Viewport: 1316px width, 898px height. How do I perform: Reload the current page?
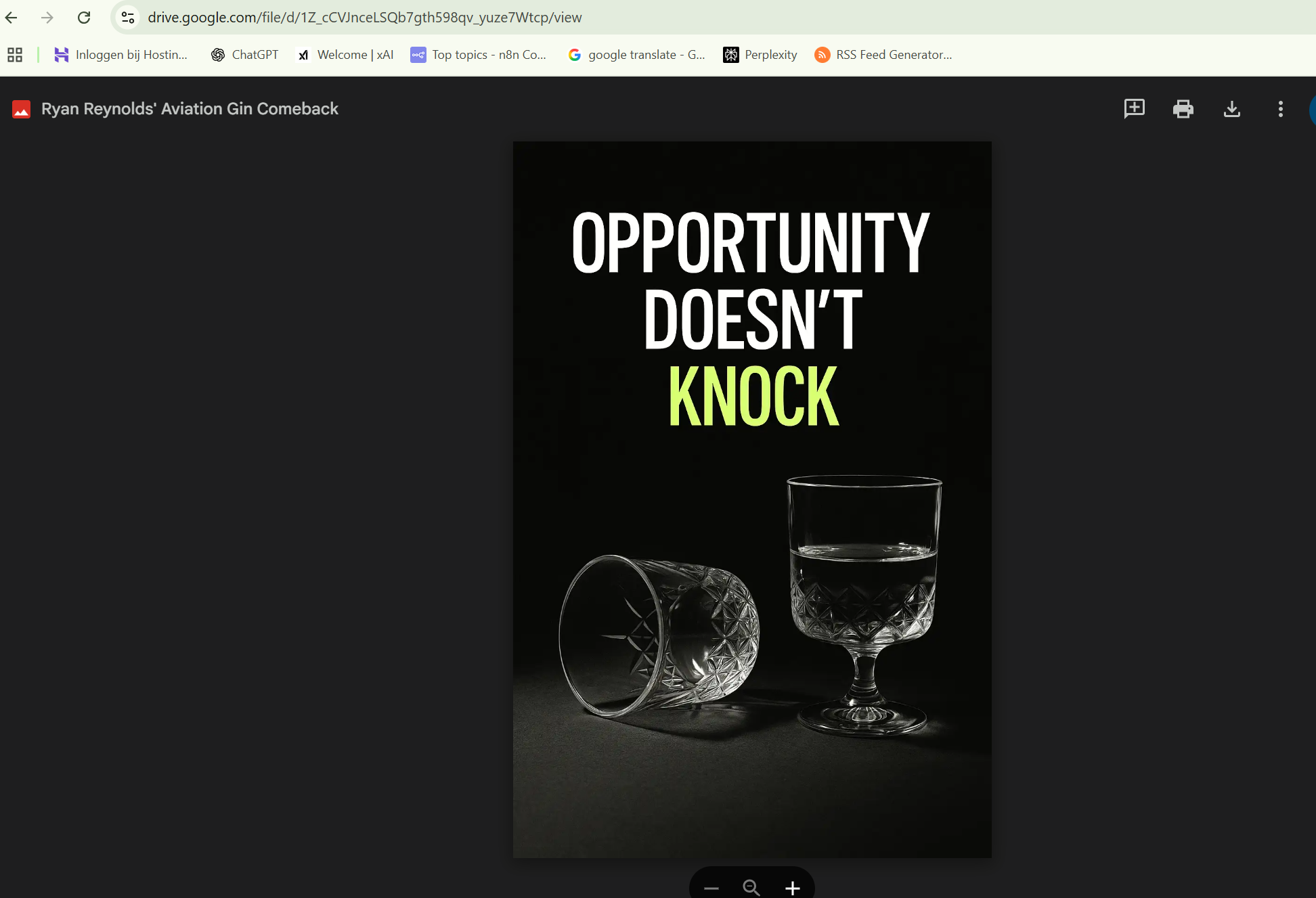[84, 18]
